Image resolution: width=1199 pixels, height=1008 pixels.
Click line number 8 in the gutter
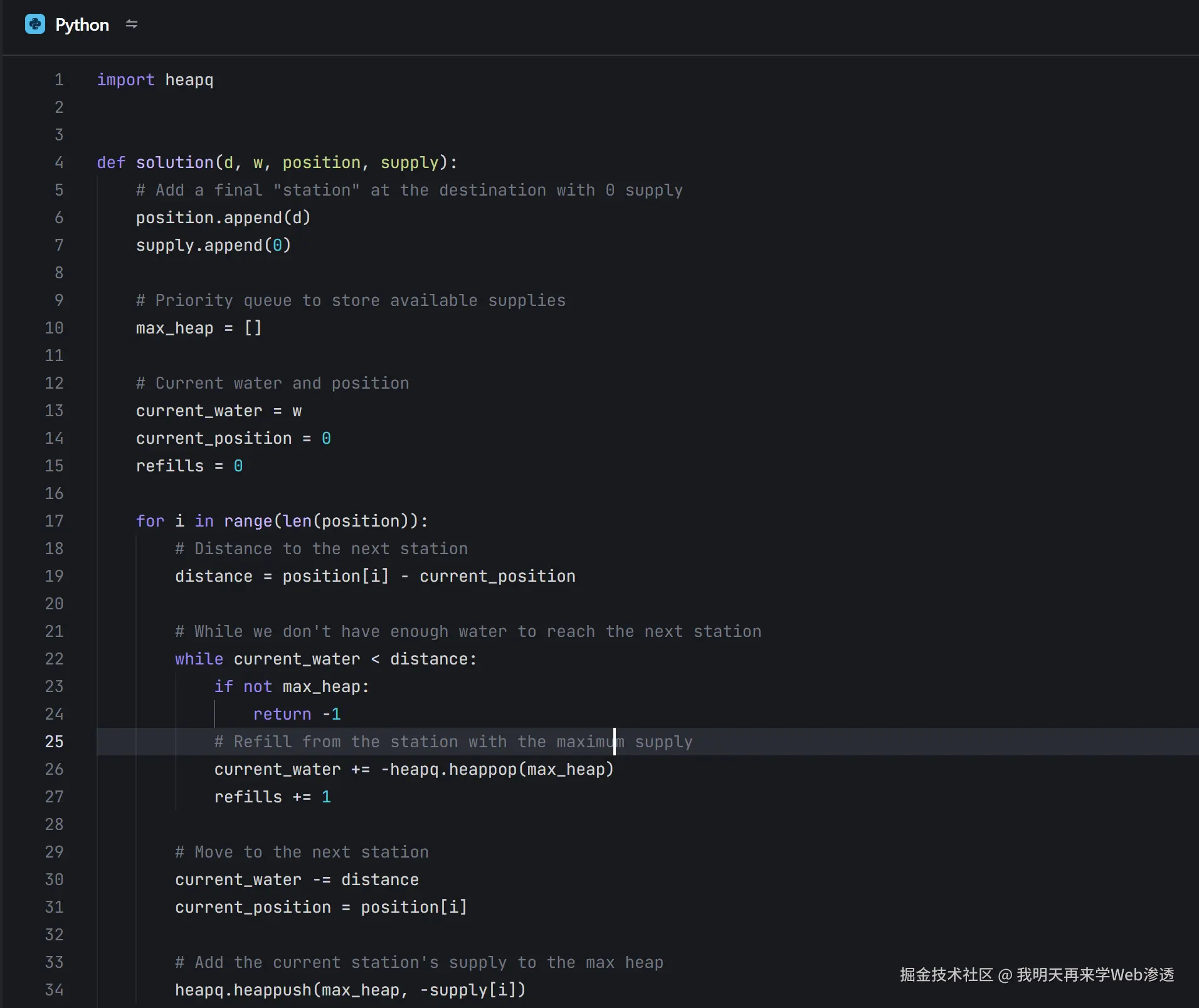59,273
